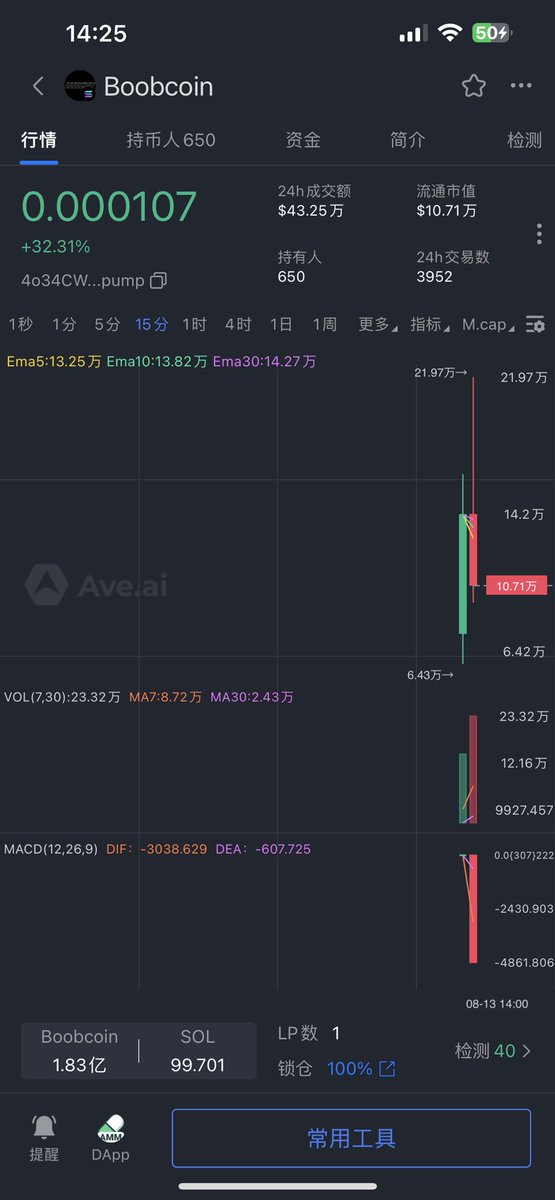The height and width of the screenshot is (1200, 555).
Task: Select the 1日 timeframe
Action: (281, 324)
